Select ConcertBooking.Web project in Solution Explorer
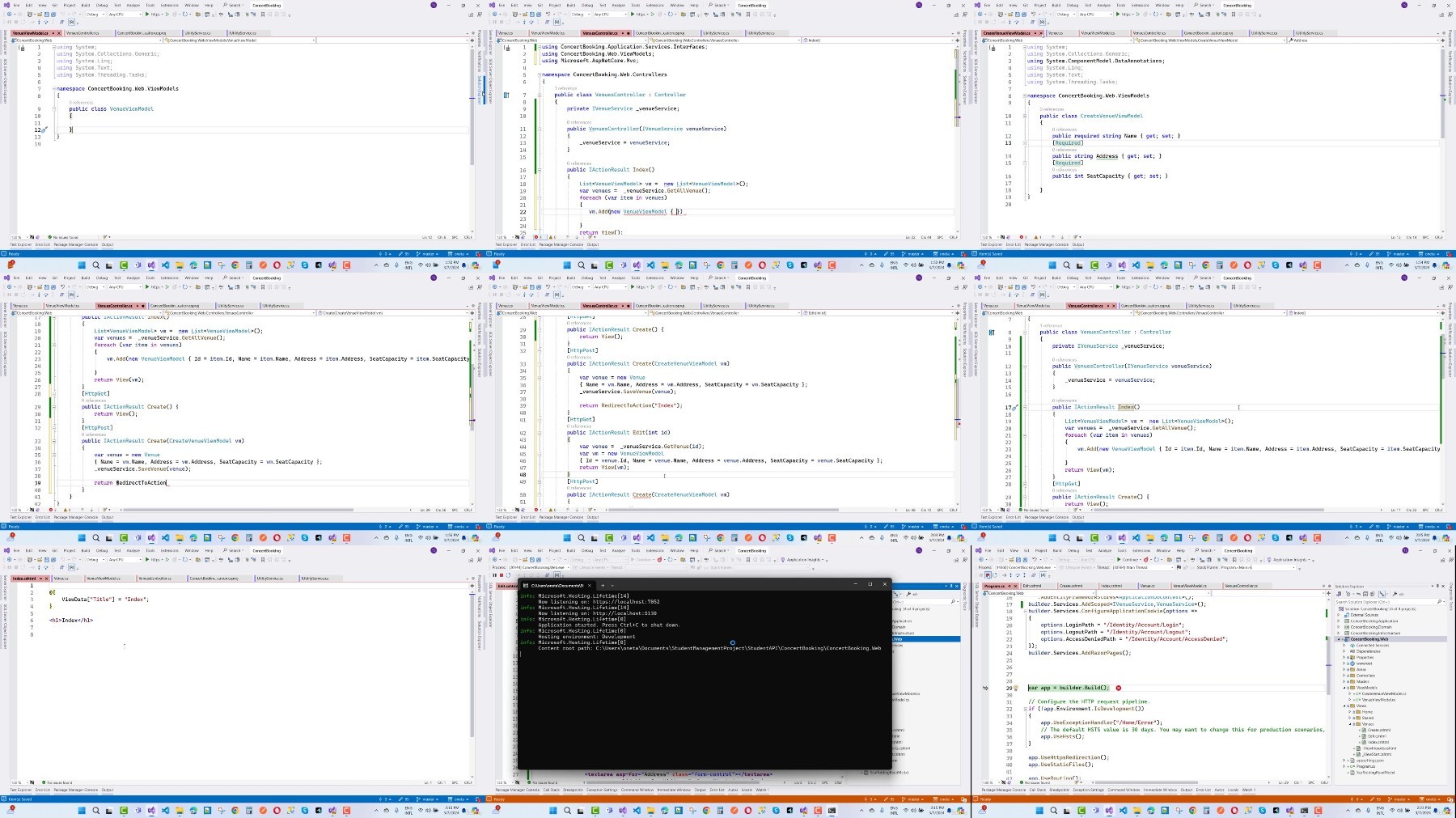This screenshot has height=818, width=1456. (1369, 639)
